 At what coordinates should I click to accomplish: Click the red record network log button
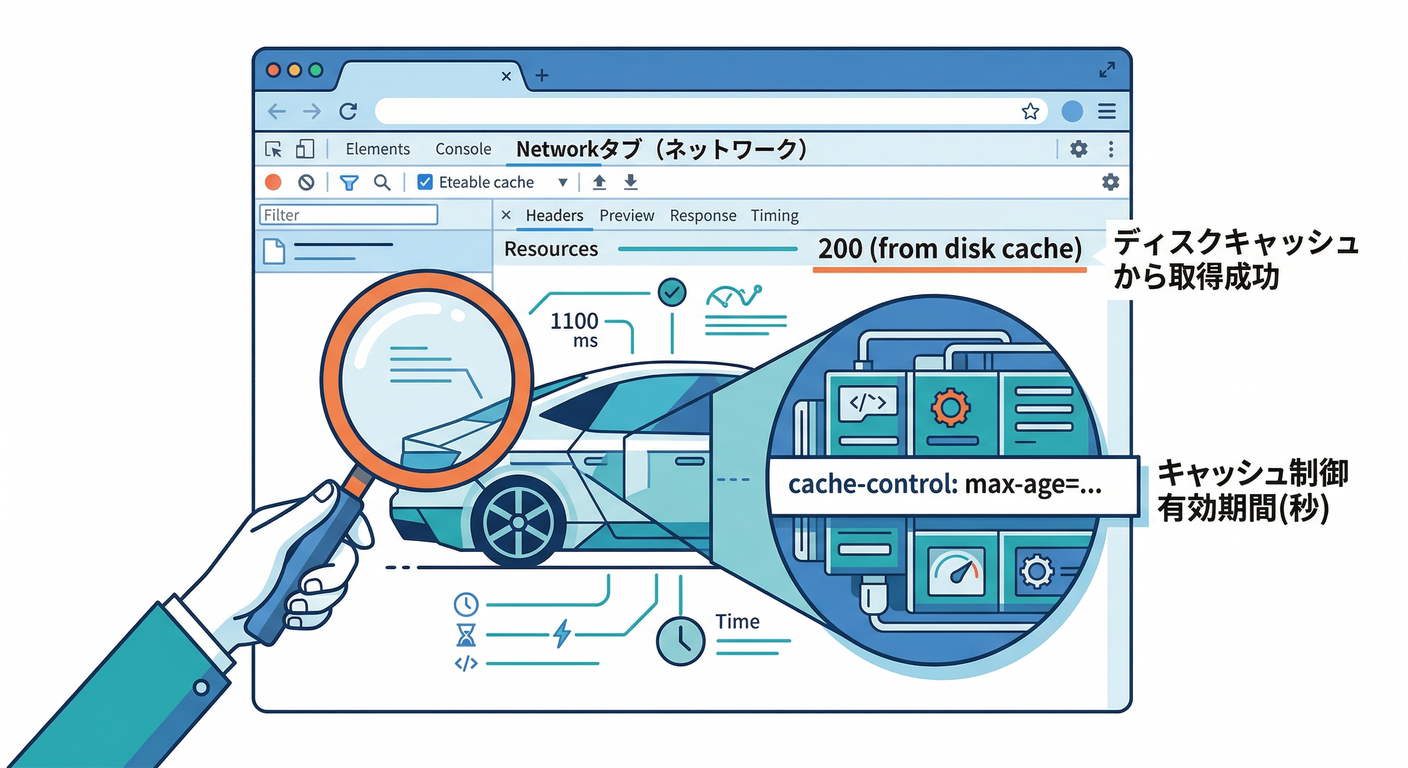[272, 182]
